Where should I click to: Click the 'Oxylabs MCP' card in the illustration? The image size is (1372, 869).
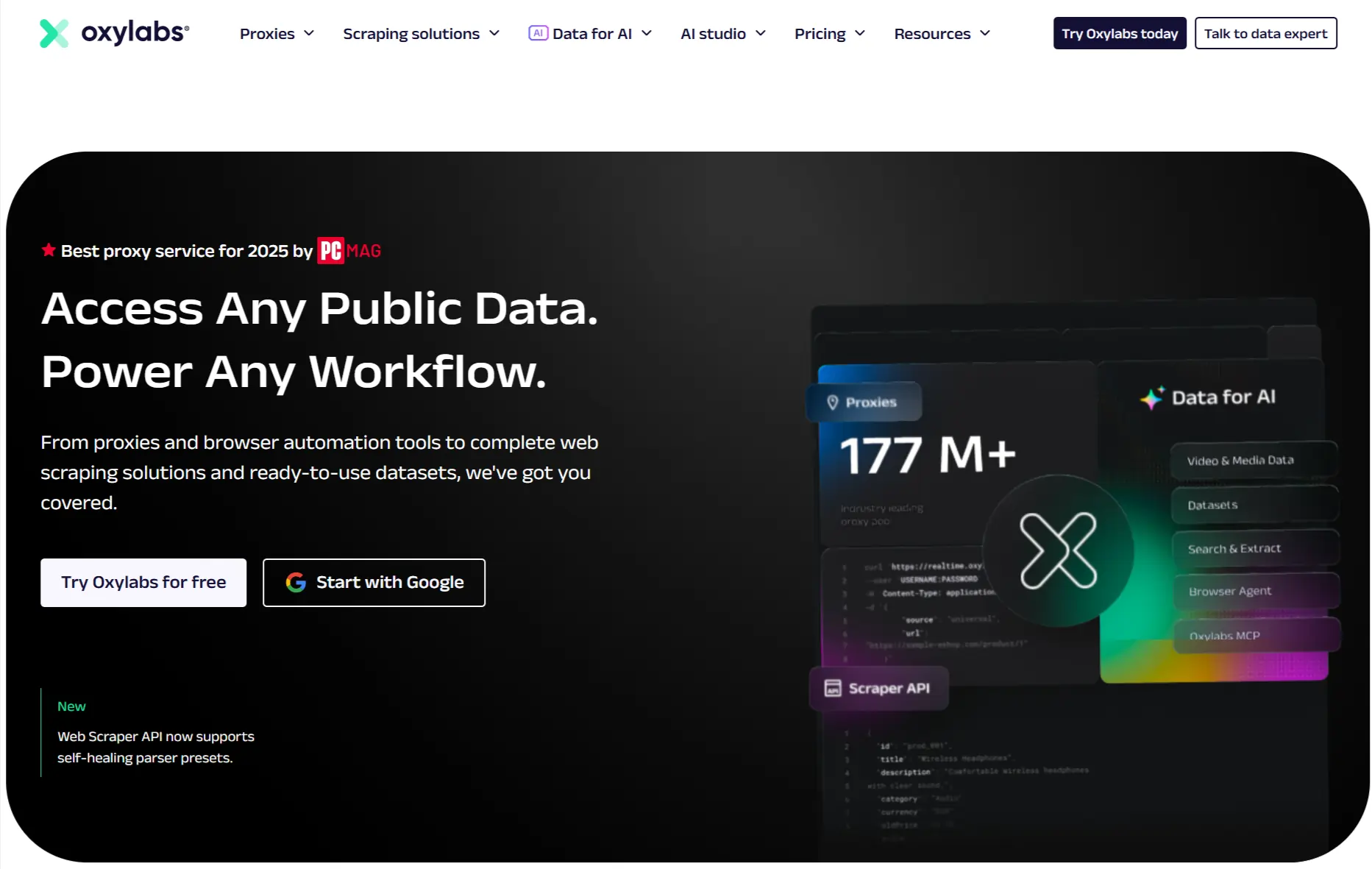(1254, 636)
